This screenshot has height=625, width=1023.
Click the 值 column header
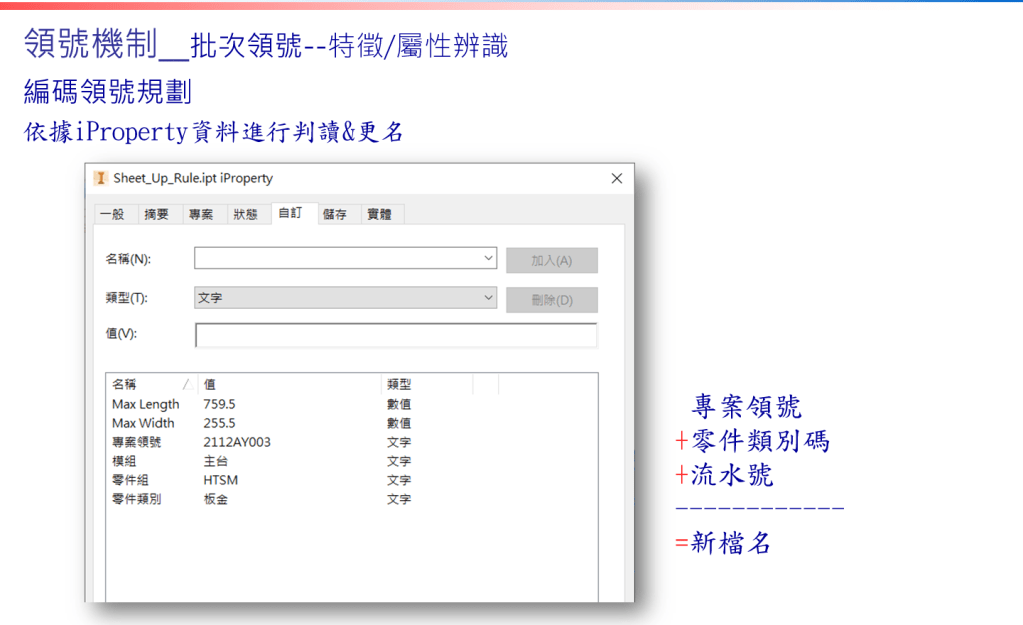point(289,384)
